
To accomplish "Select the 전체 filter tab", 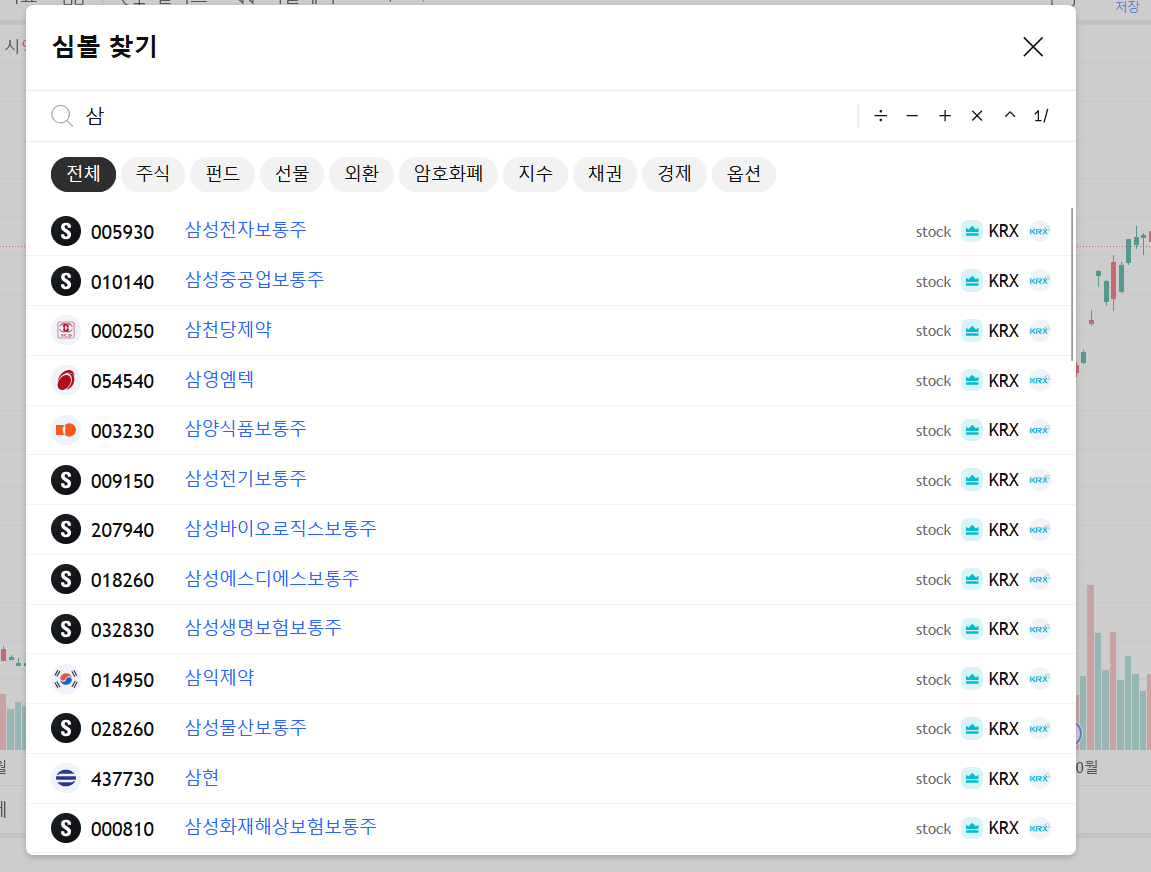I will (83, 174).
